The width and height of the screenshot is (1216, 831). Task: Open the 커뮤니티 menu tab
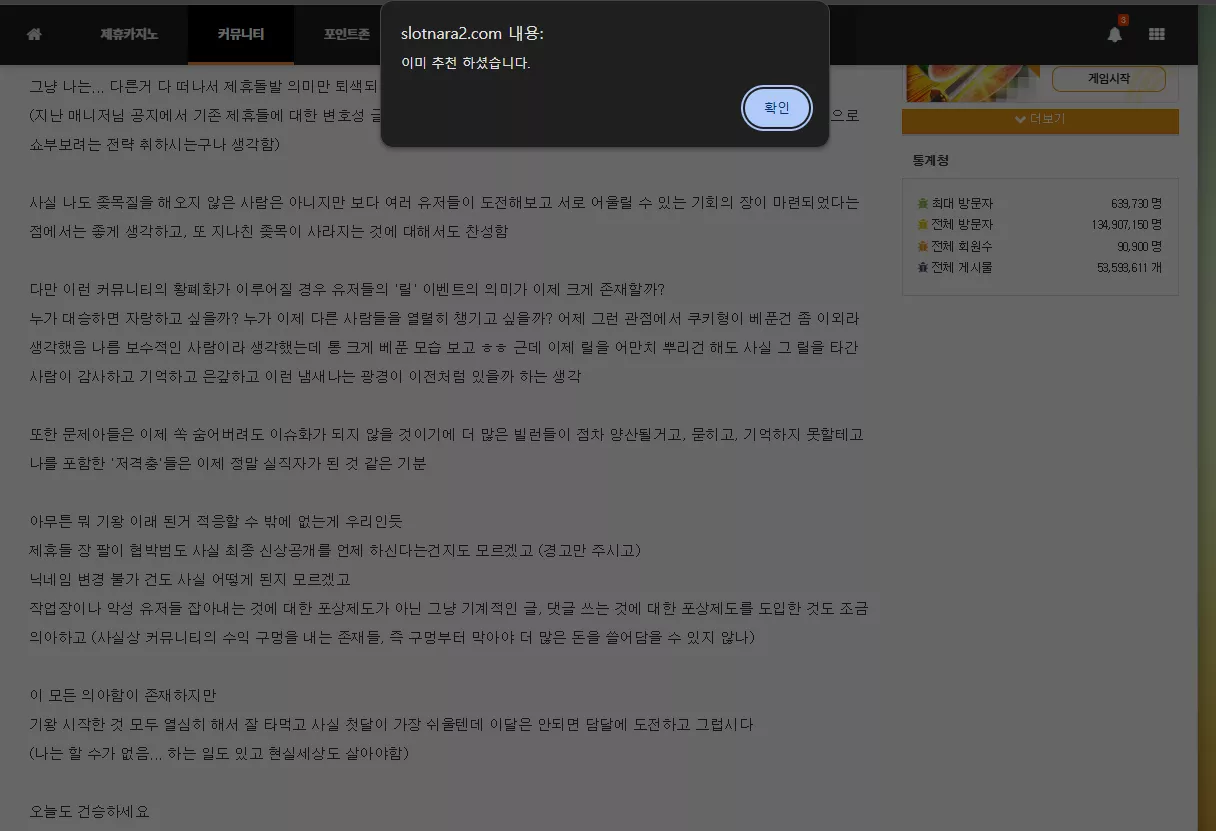point(241,34)
